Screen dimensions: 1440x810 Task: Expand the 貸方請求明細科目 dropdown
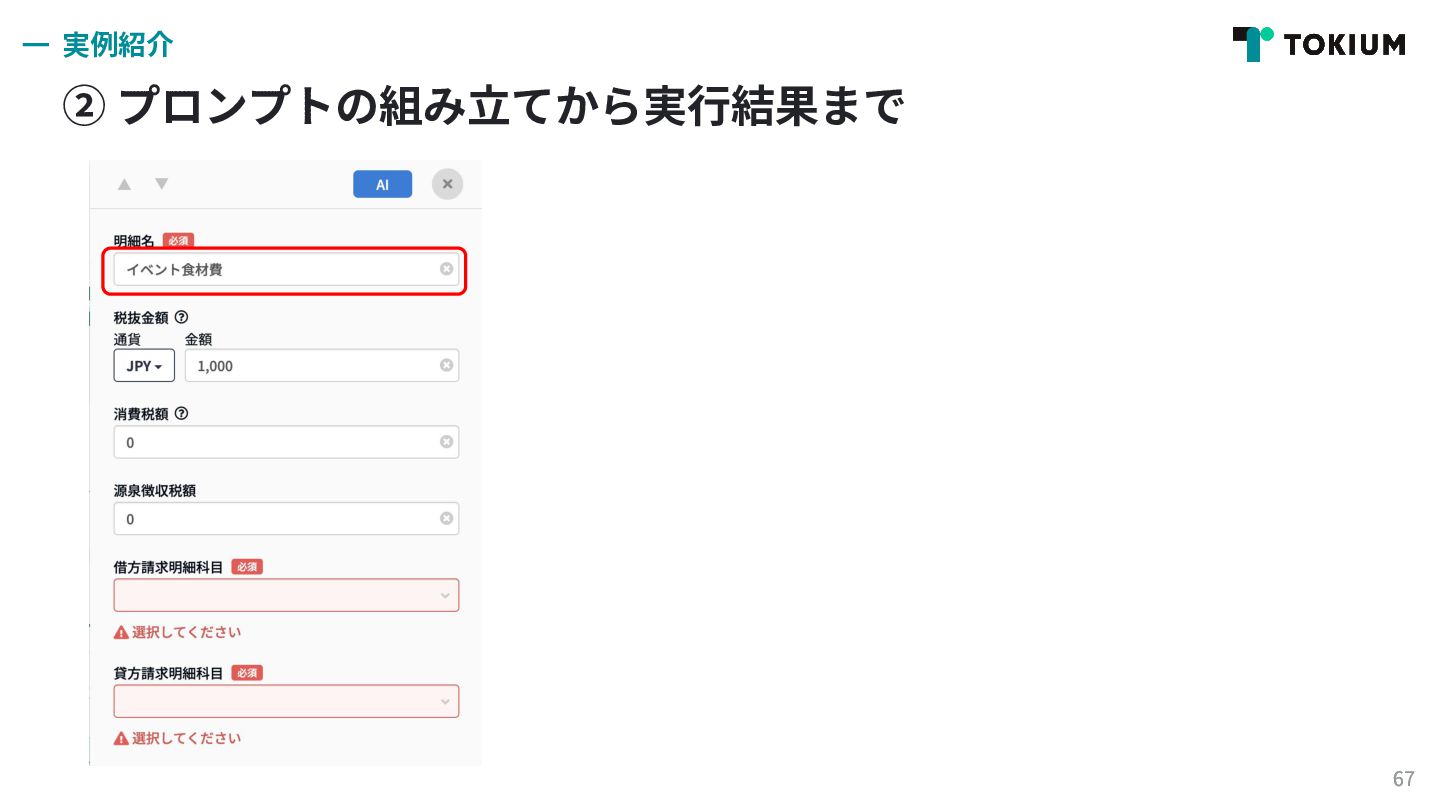click(x=286, y=701)
